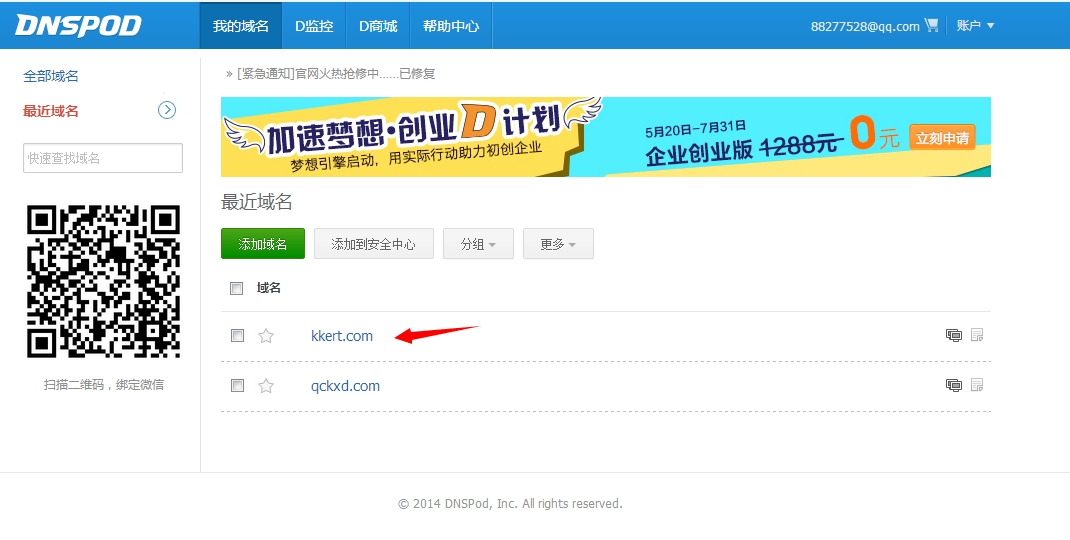
Task: Click the 扫描二维码，绑定微信 caption
Action: point(104,385)
